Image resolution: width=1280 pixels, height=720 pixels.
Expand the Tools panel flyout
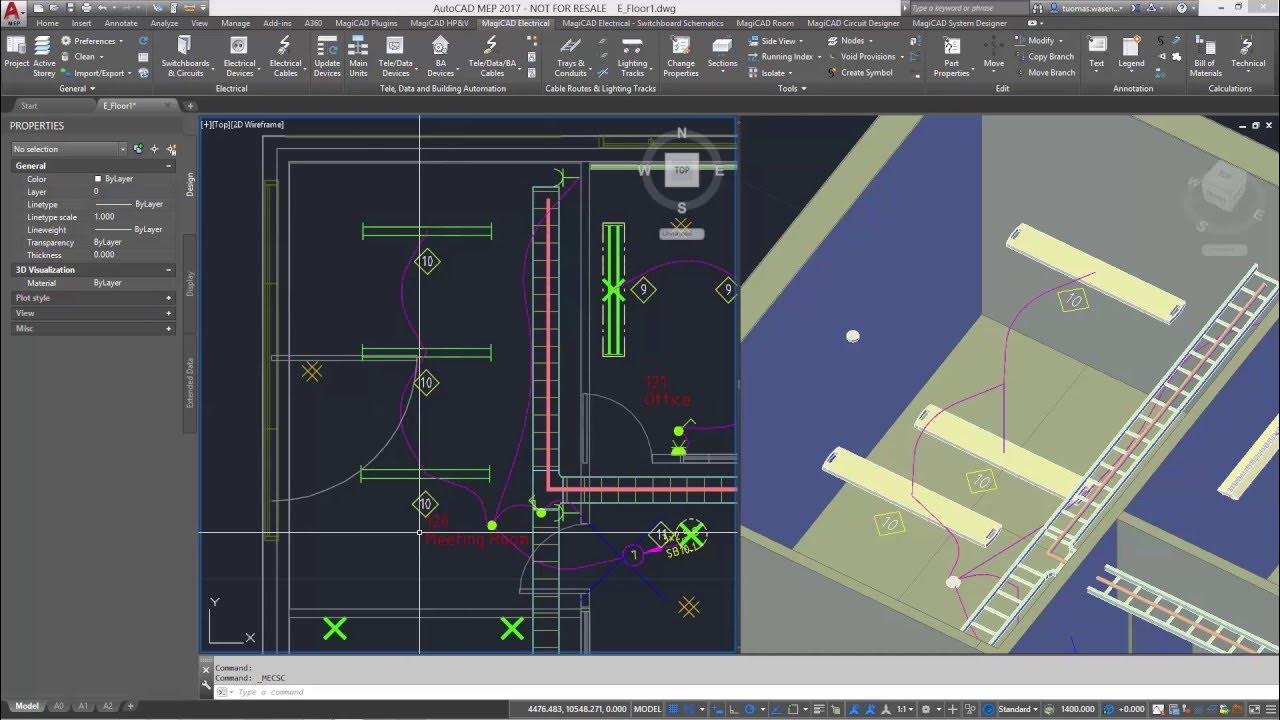[x=792, y=88]
